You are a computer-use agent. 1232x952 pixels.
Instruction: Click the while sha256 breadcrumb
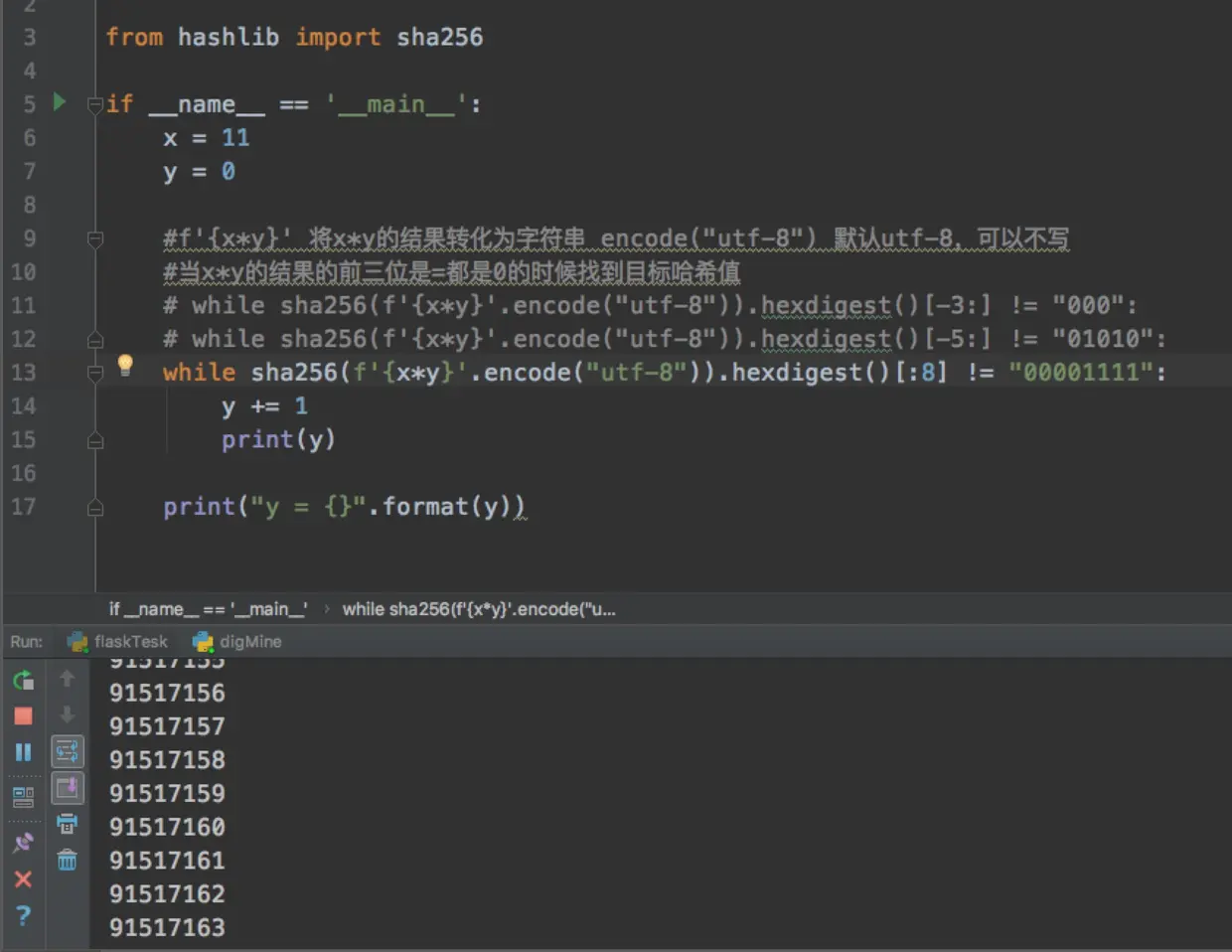(x=480, y=609)
